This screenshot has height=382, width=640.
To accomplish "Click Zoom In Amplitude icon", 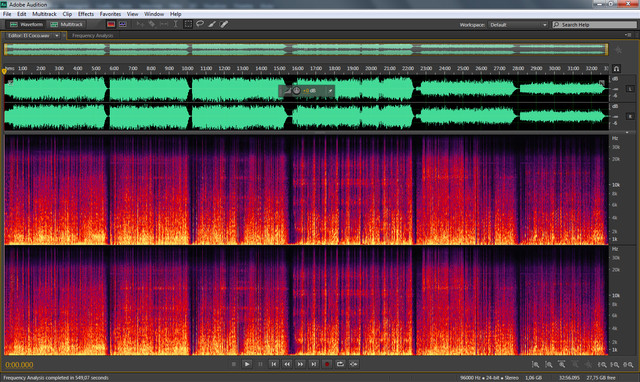I will click(x=535, y=364).
